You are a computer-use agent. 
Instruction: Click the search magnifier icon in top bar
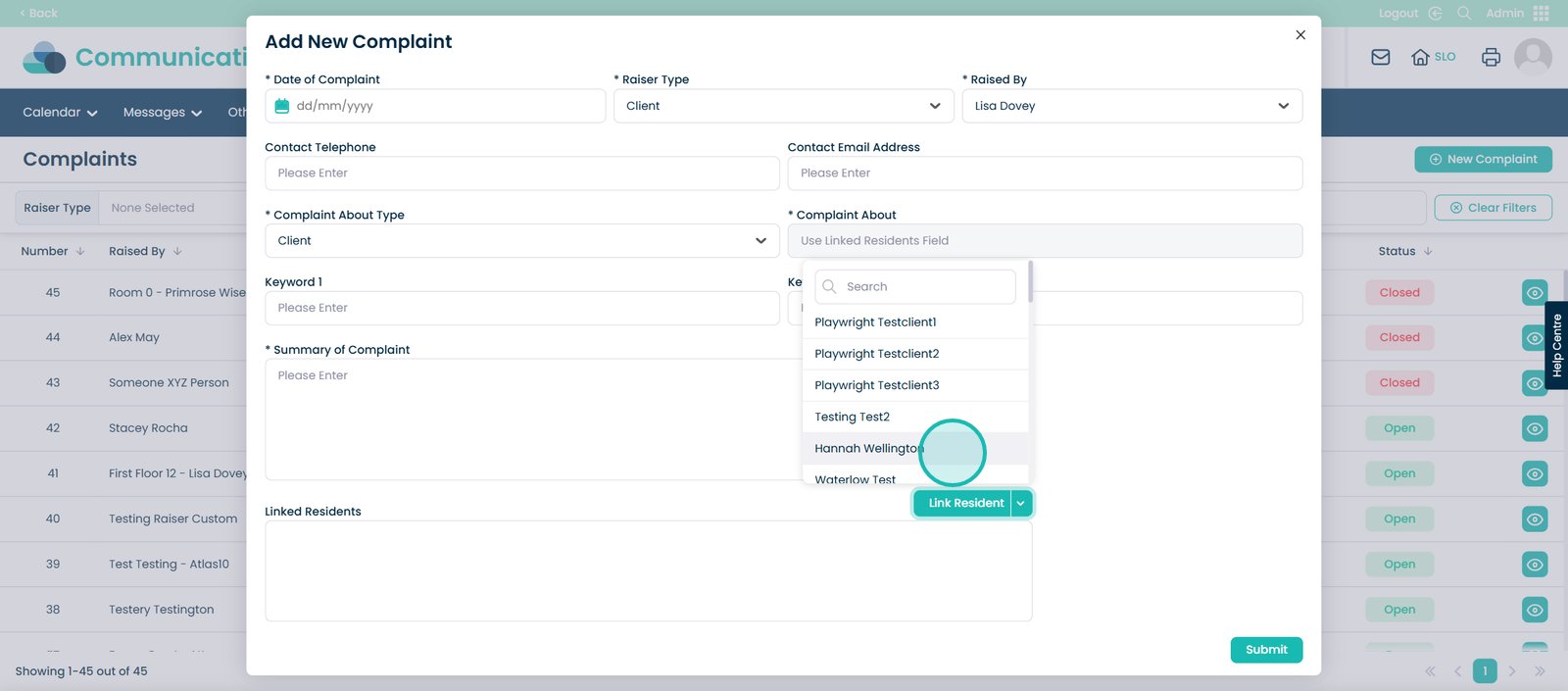tap(1464, 13)
